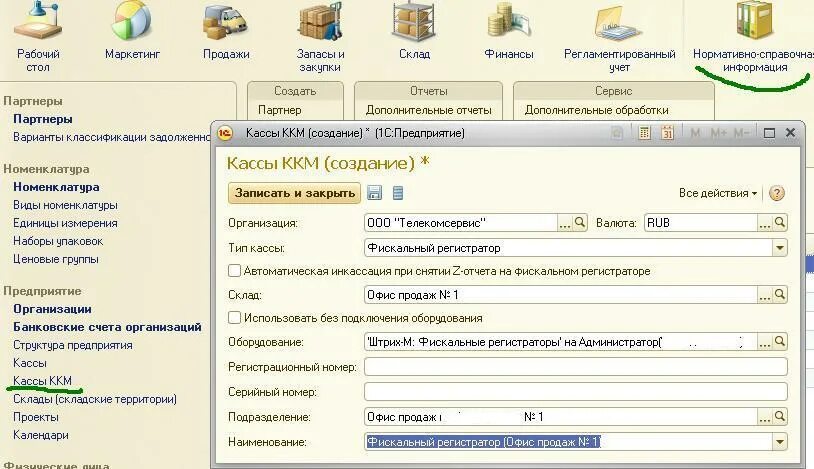Open Партнеры in the navigation panel
Screen dimensions: 814x469
43,119
